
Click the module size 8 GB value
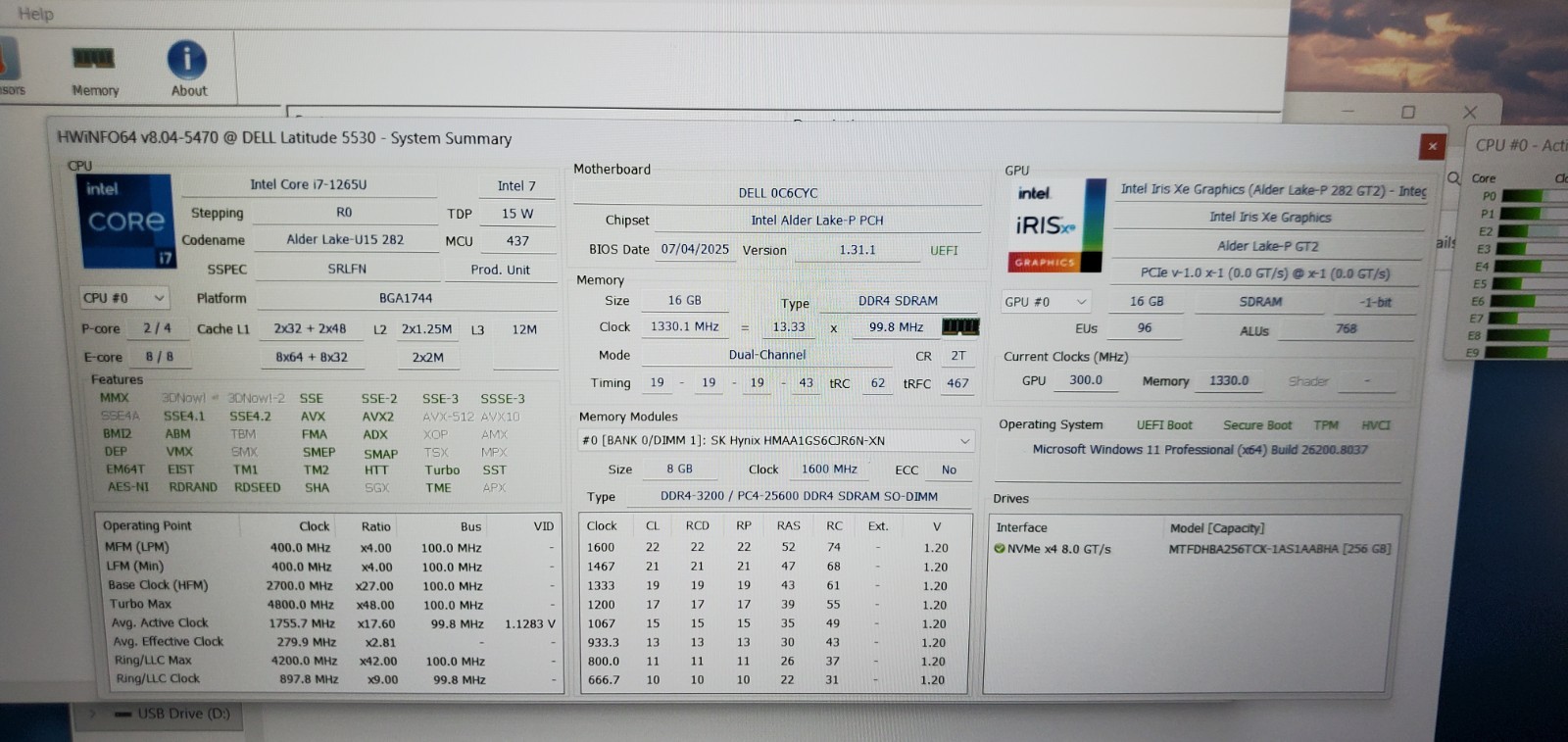[679, 470]
